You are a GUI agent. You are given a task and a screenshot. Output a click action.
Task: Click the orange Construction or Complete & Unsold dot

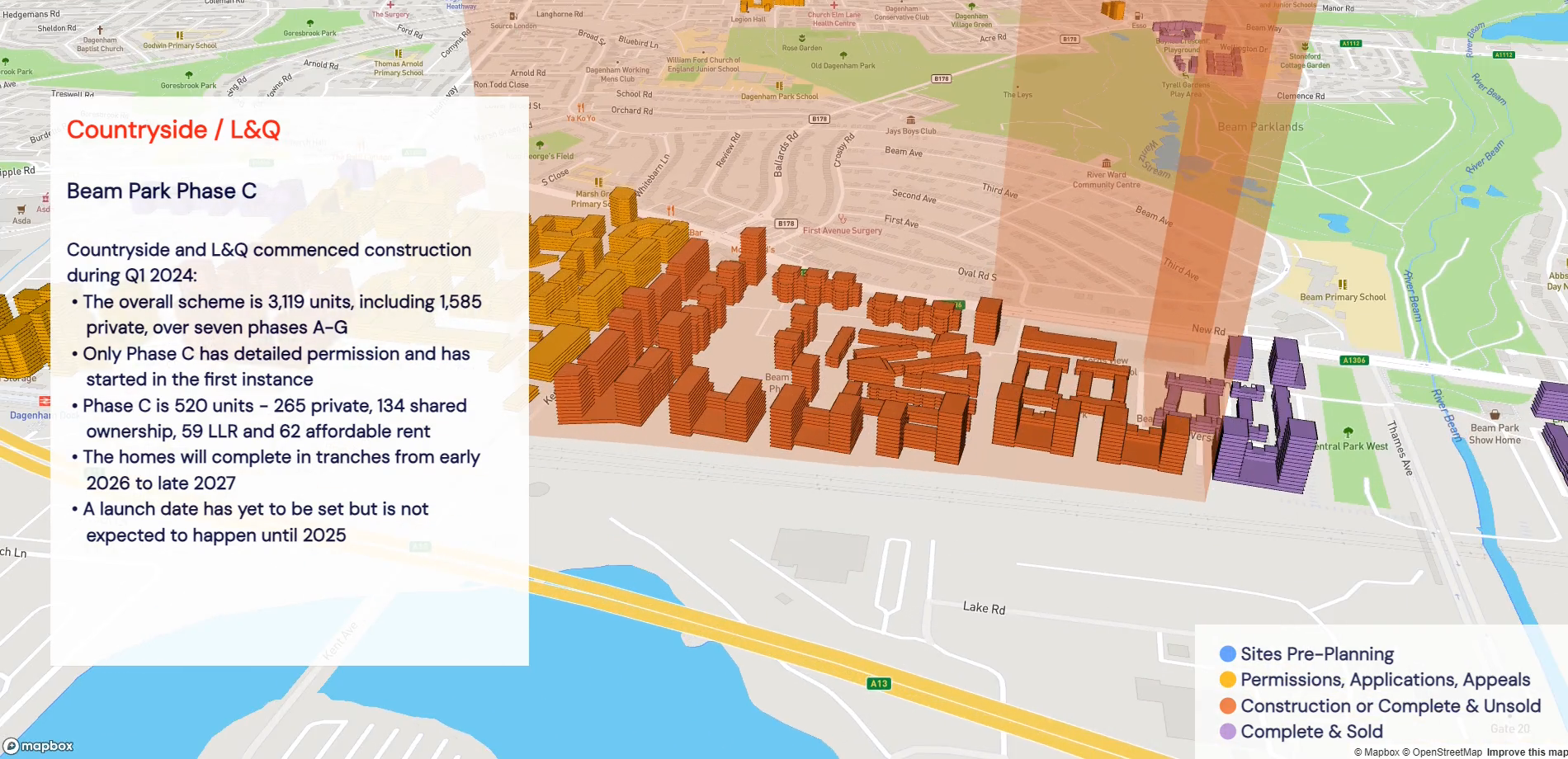(1228, 706)
